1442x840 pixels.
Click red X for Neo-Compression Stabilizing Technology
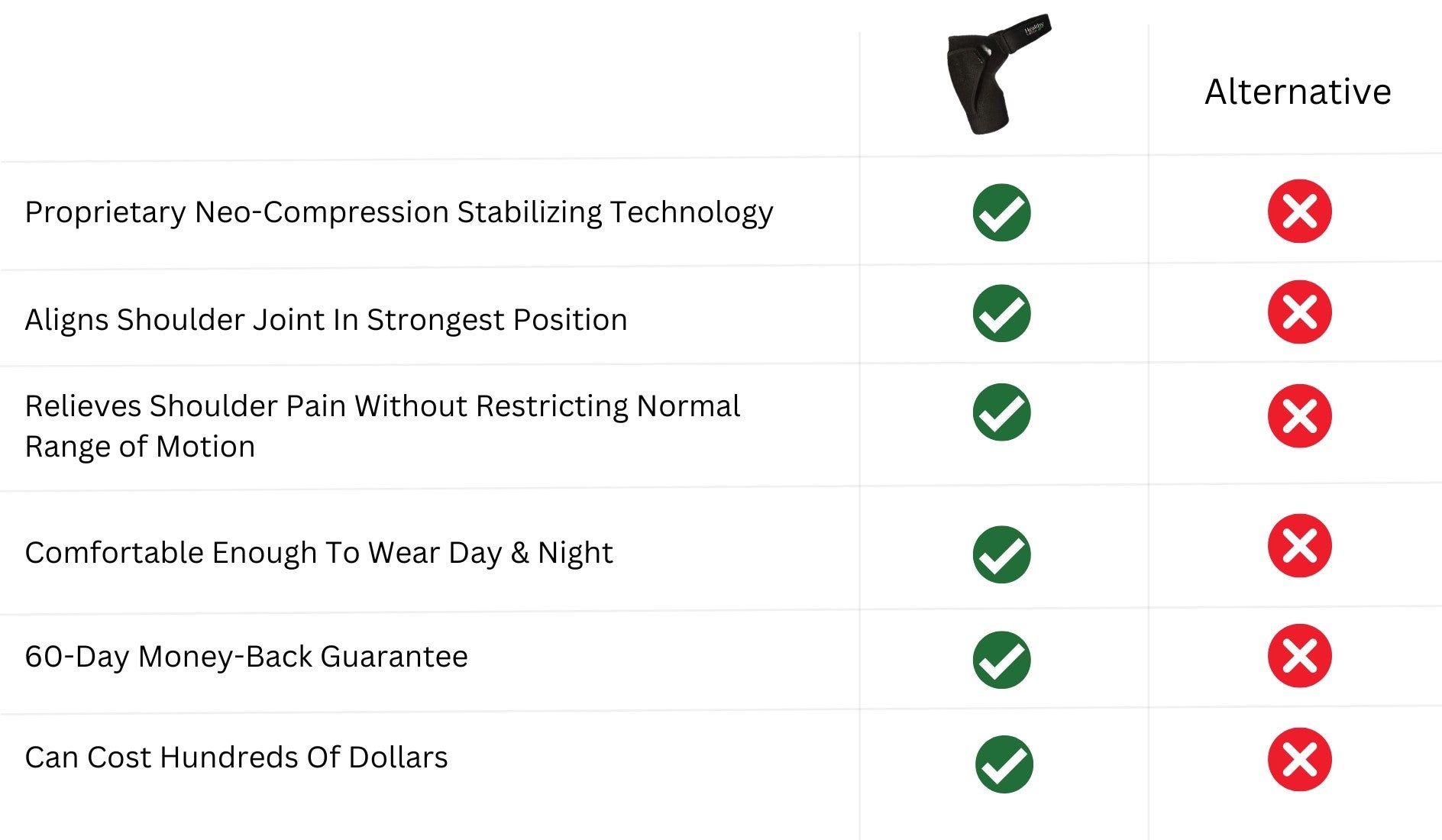[1299, 211]
